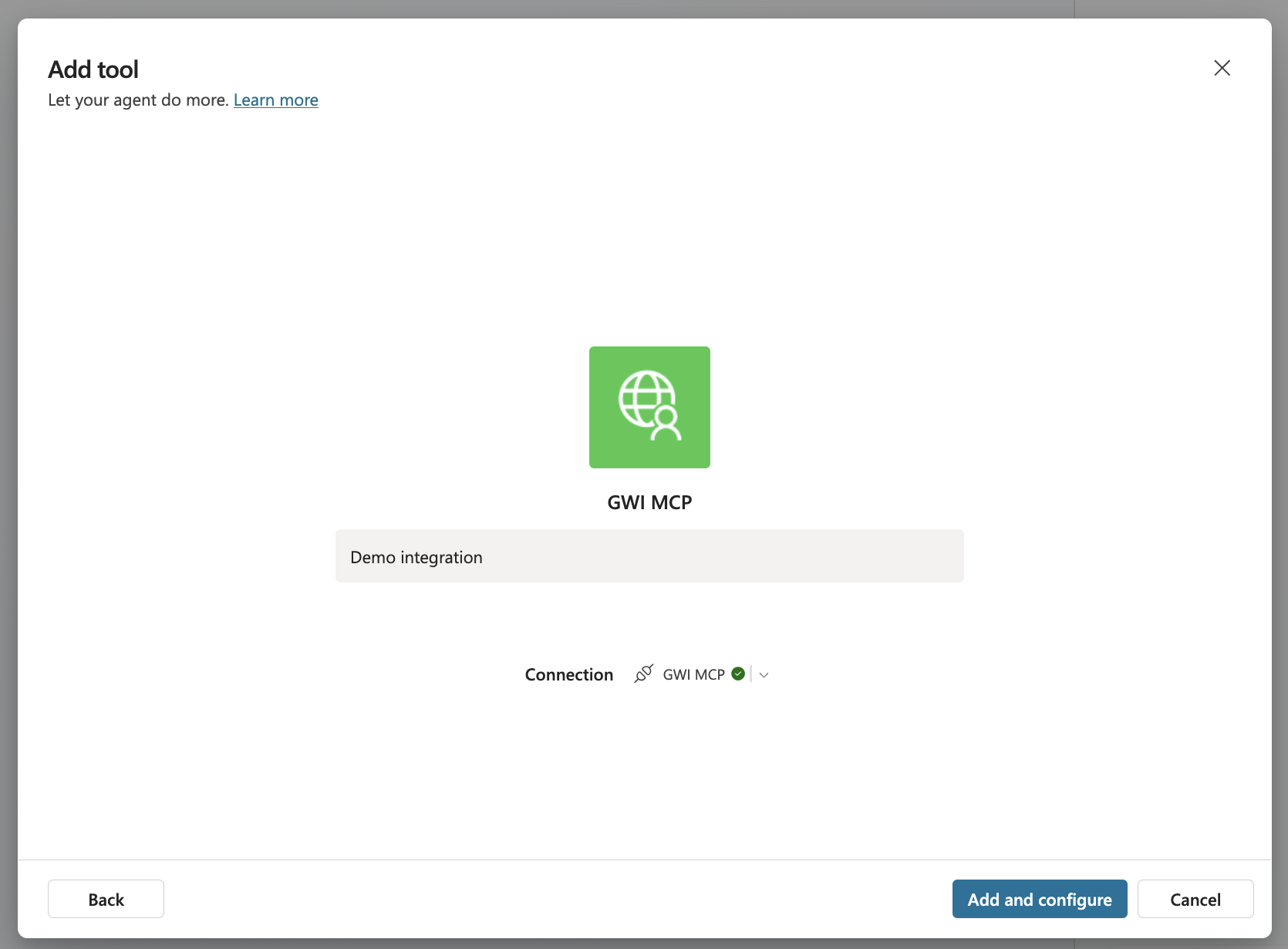The height and width of the screenshot is (949, 1288).
Task: Click the green connected checkmark status icon
Action: pos(738,674)
